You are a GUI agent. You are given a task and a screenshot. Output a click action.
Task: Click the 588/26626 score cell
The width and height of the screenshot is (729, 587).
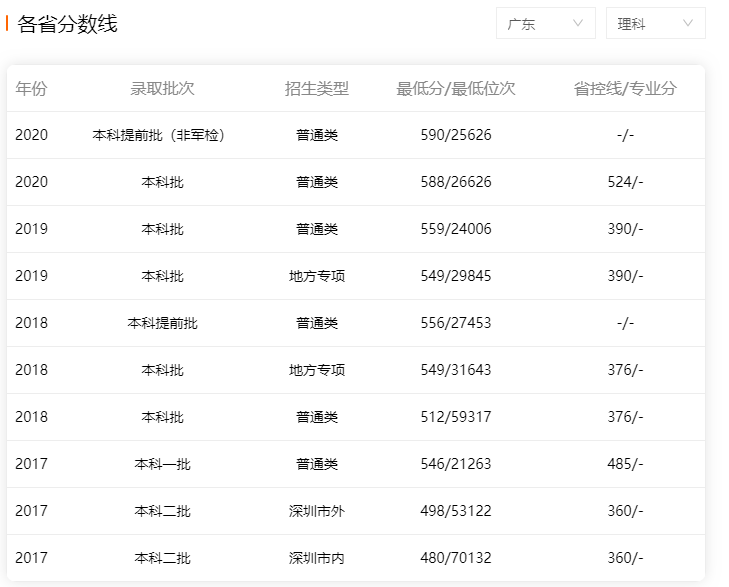coord(456,182)
